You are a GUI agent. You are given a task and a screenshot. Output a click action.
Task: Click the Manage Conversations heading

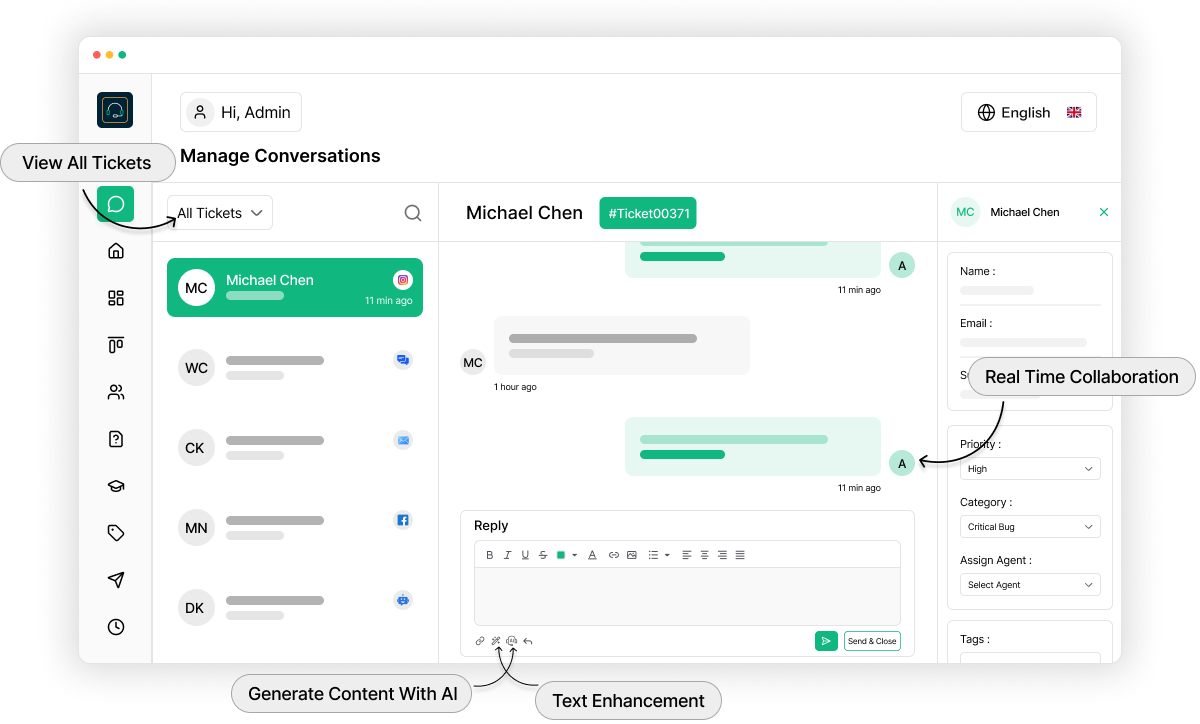[x=280, y=156]
